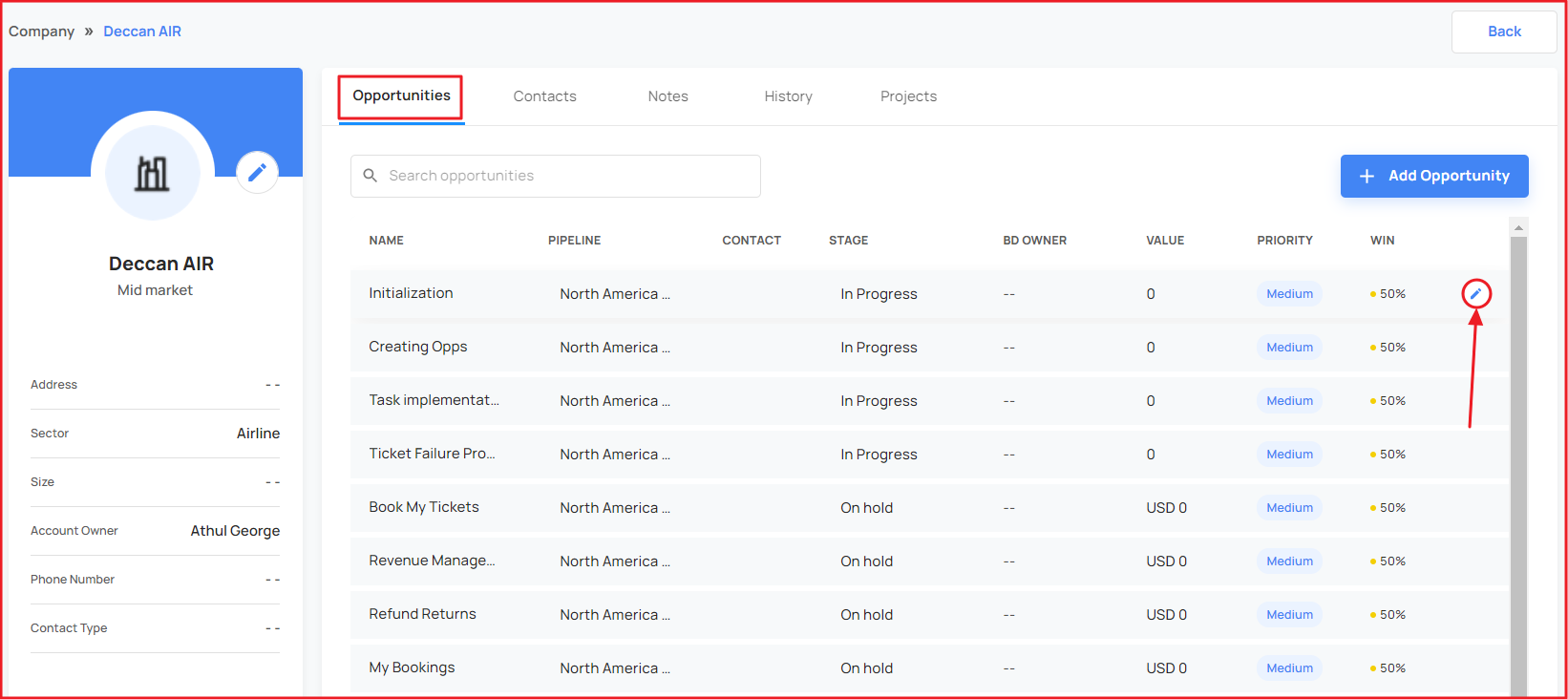The image size is (1568, 699).
Task: Go to the Projects tab
Action: 908,96
